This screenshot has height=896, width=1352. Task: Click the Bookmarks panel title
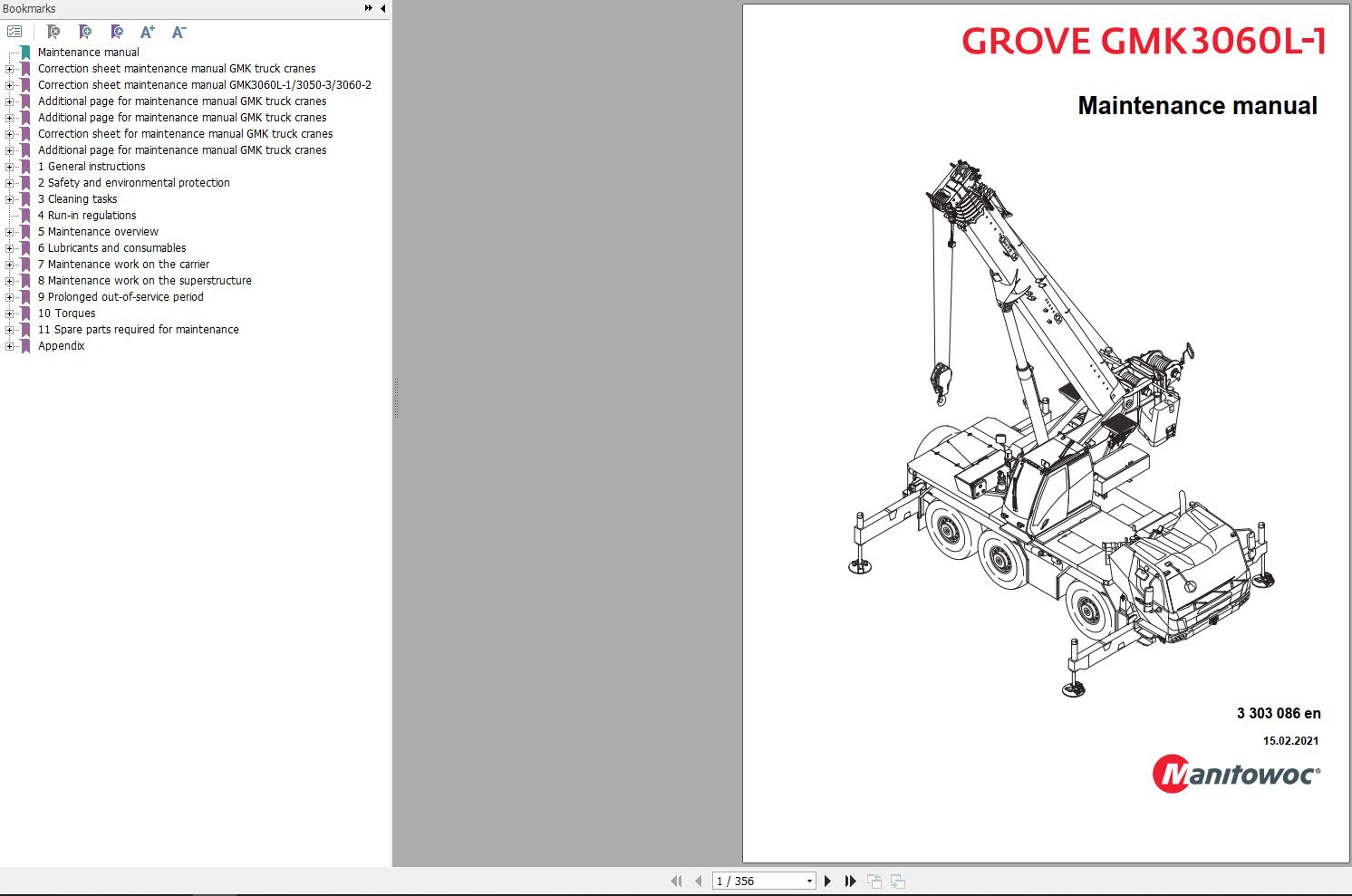[29, 9]
